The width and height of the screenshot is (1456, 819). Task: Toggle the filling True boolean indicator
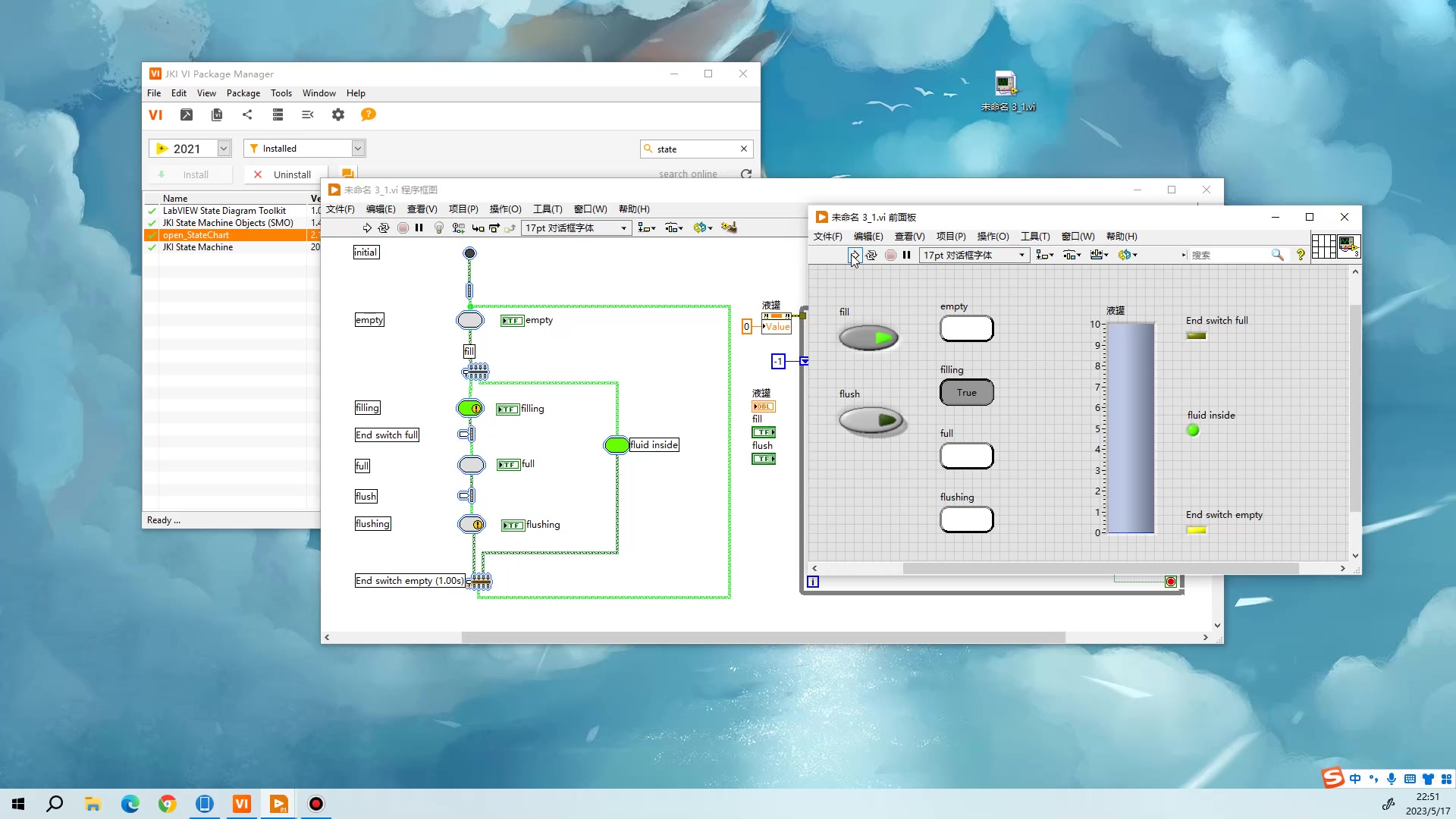967,392
